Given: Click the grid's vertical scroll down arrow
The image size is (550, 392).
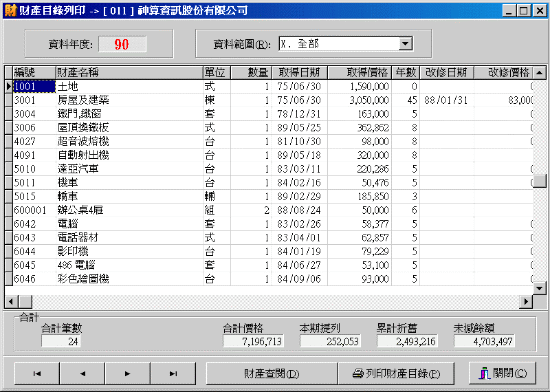Looking at the screenshot, I should click(539, 289).
